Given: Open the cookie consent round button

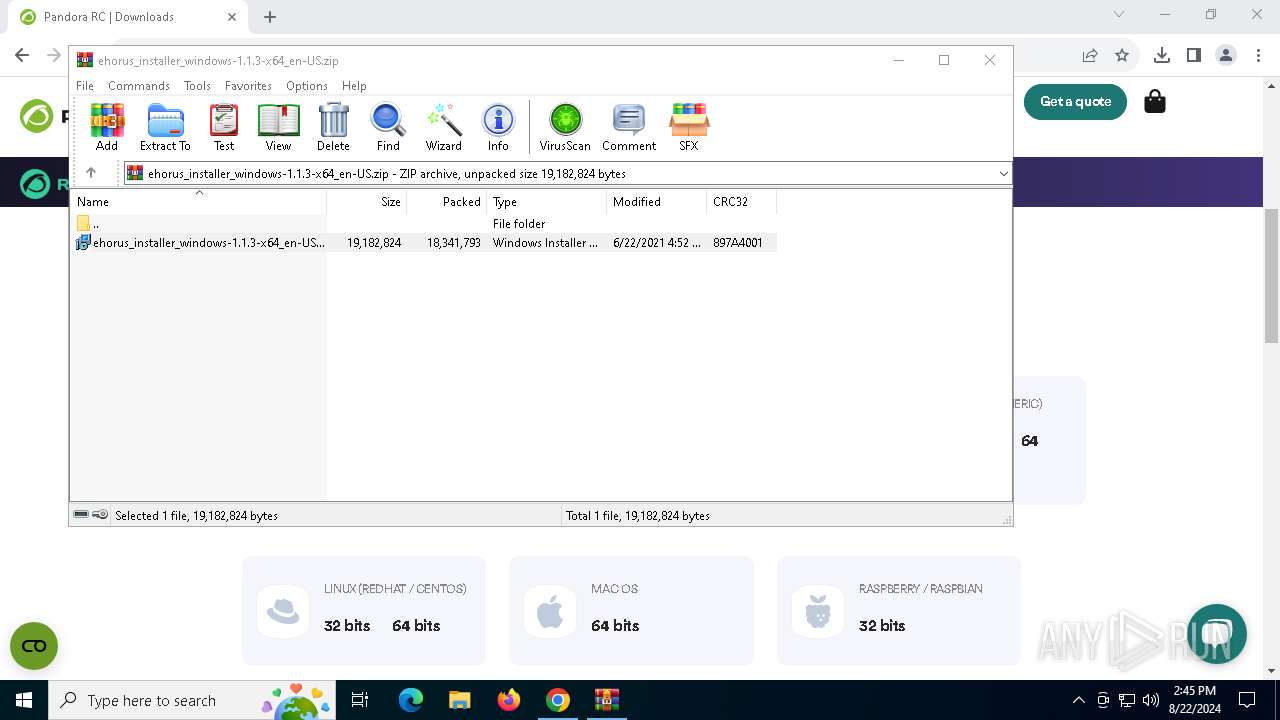Looking at the screenshot, I should [34, 646].
